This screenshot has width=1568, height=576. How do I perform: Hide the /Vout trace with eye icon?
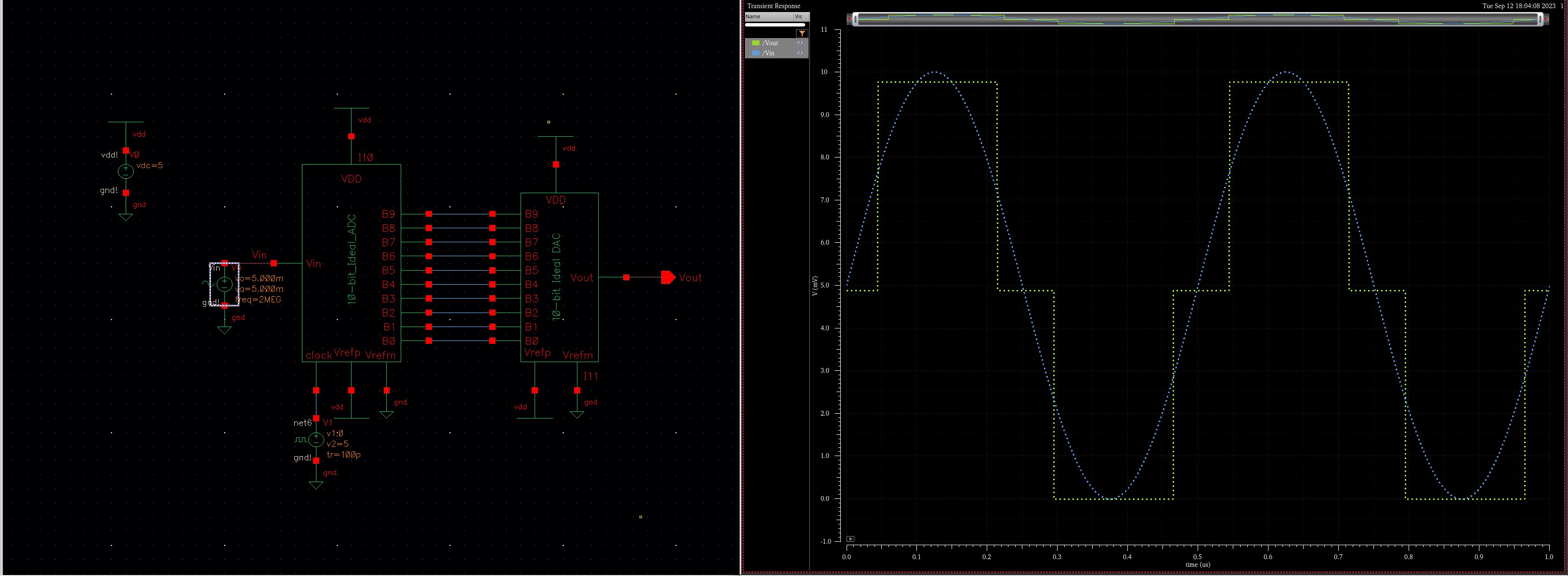click(800, 43)
